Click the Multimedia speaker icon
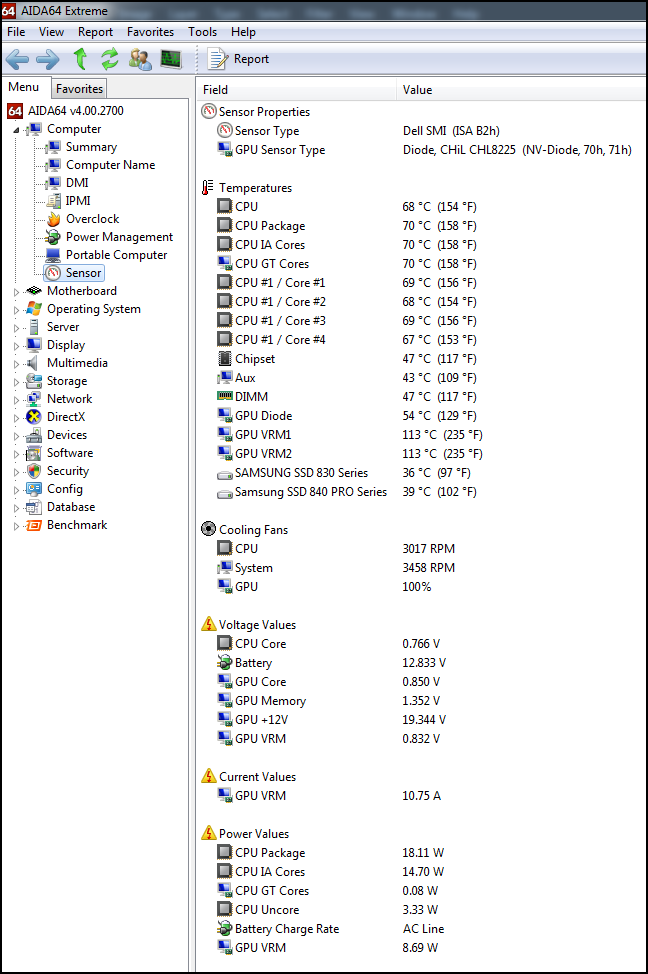648x974 pixels. pos(33,363)
